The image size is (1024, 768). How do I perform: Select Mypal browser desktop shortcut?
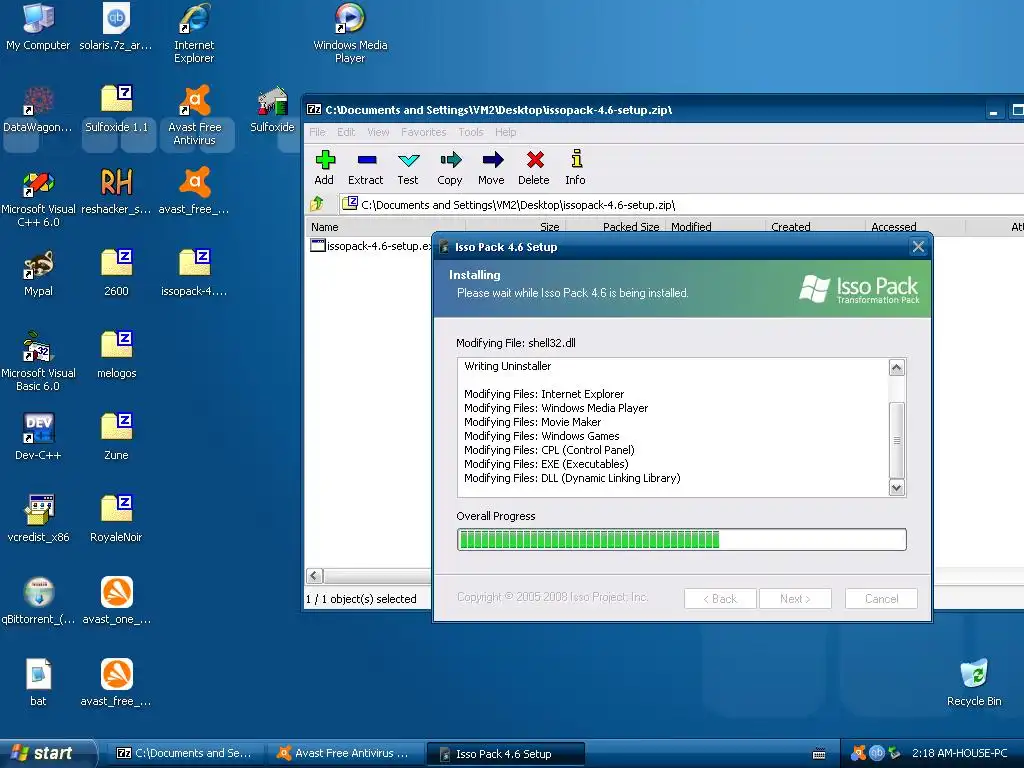tap(38, 274)
